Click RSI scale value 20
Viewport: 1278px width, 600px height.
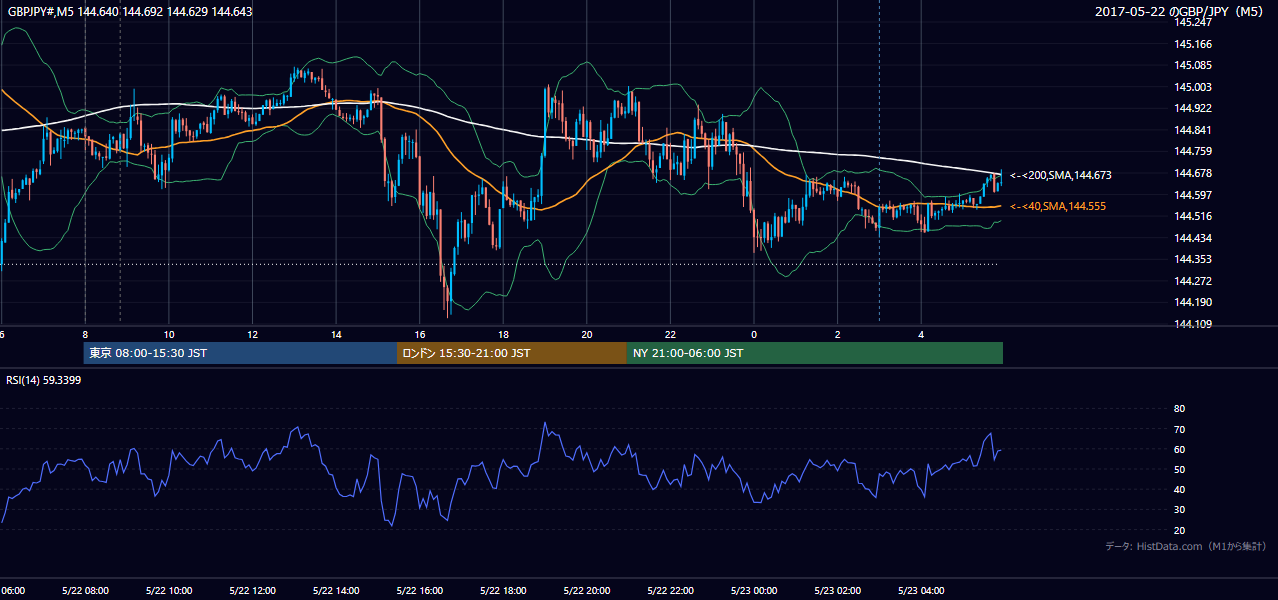pyautogui.click(x=1179, y=530)
